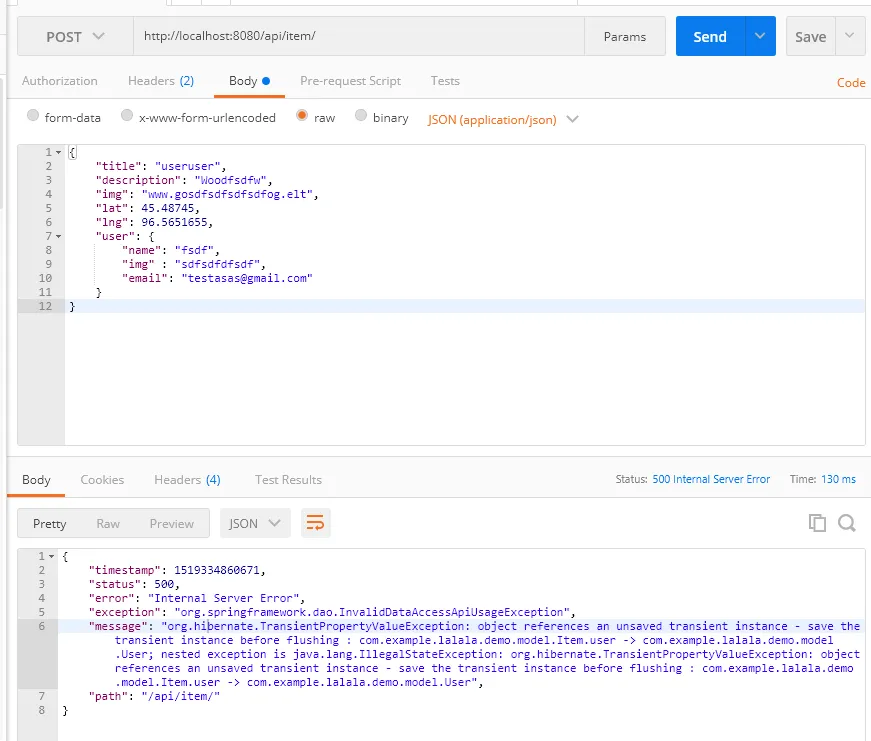The image size is (871, 741).
Task: Collapse the root JSON fold arrow in request
Action: tap(58, 152)
